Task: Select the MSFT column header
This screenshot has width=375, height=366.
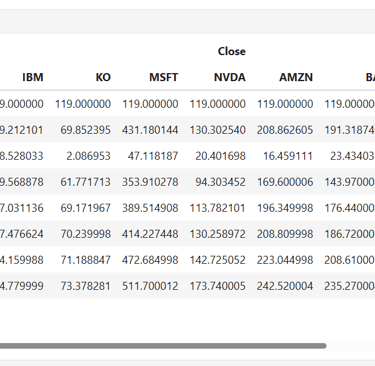Action: [x=163, y=77]
